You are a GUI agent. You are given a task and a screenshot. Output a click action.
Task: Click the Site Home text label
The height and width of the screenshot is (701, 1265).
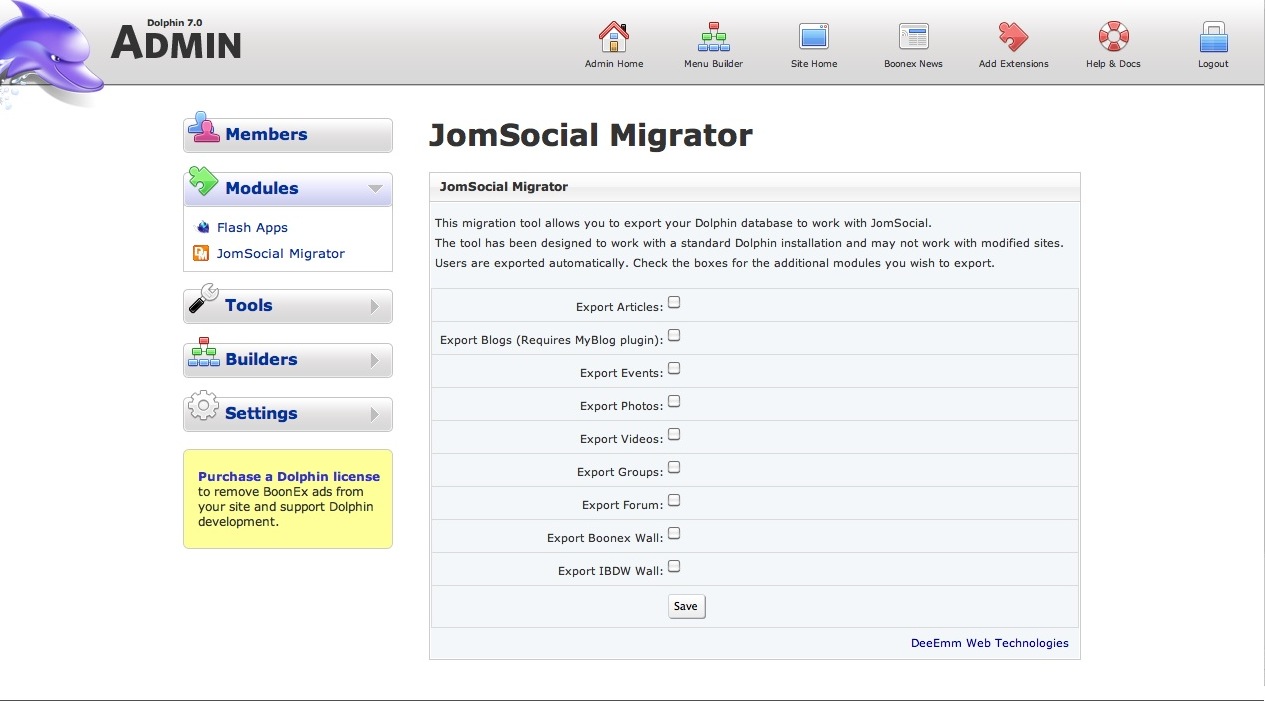tap(814, 64)
